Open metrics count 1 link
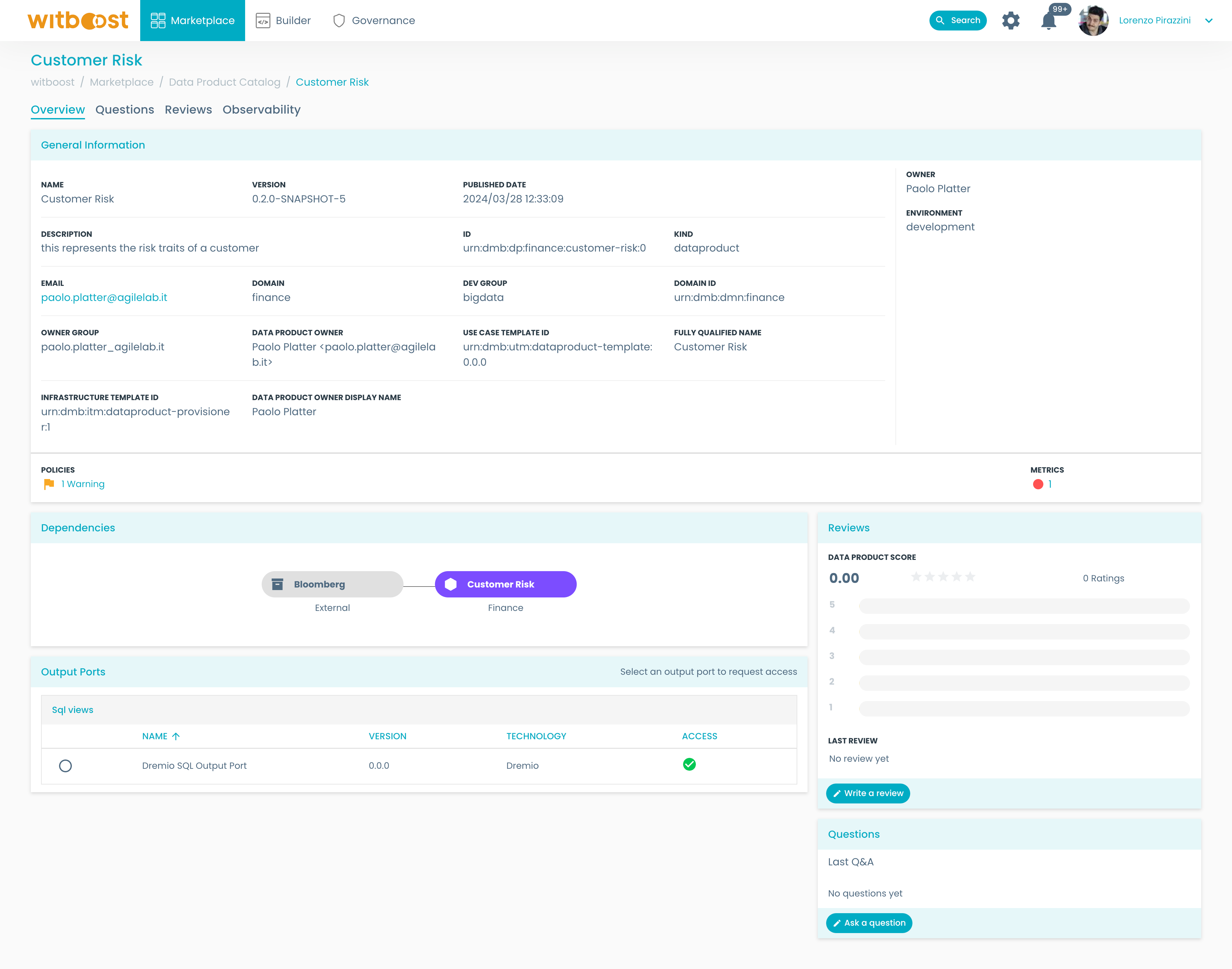1232x969 pixels. 1050,484
